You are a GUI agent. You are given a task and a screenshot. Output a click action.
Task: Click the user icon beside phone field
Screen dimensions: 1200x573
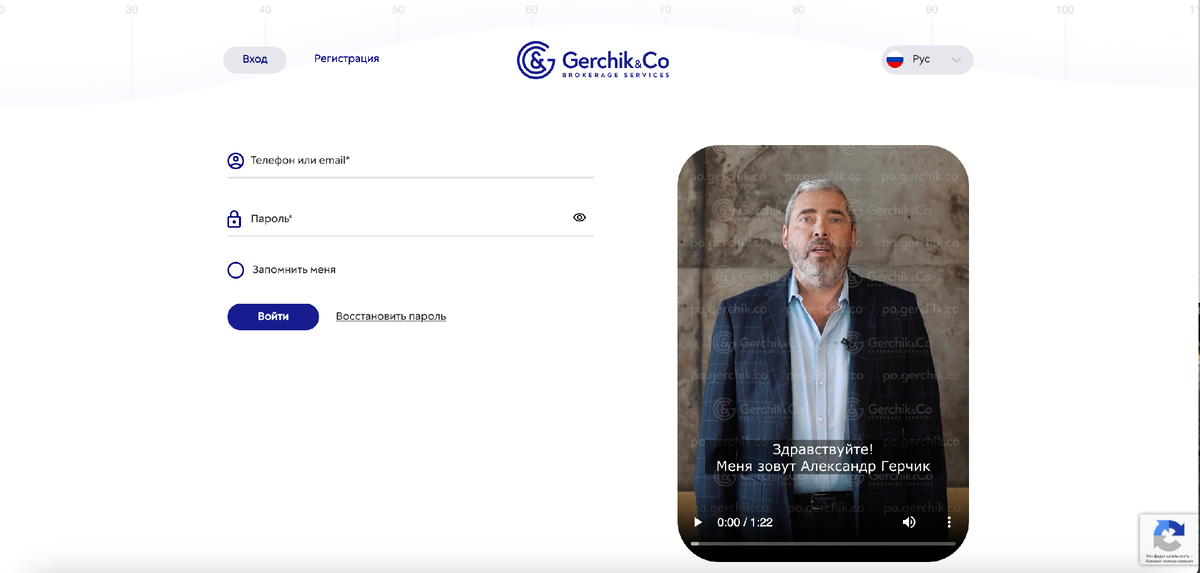235,160
